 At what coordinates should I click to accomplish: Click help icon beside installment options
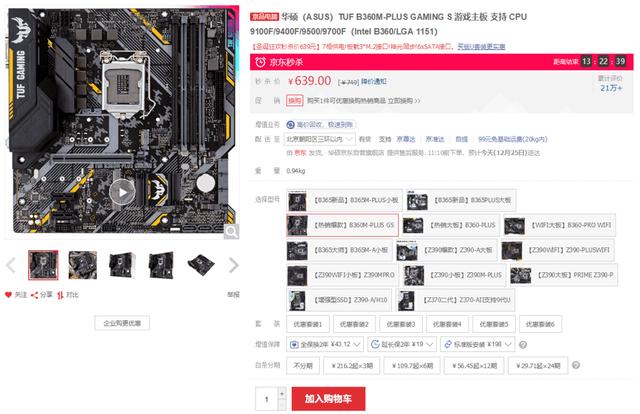tap(576, 365)
